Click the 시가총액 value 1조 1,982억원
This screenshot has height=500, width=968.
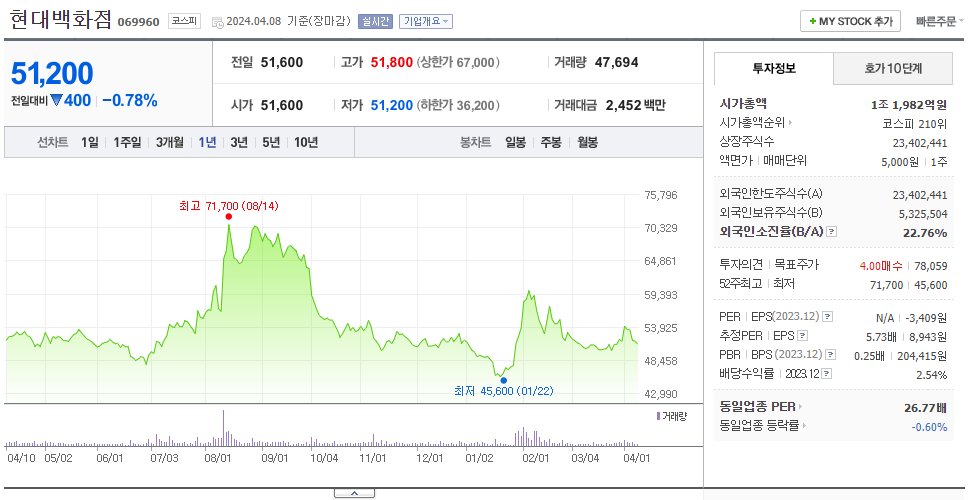click(909, 104)
